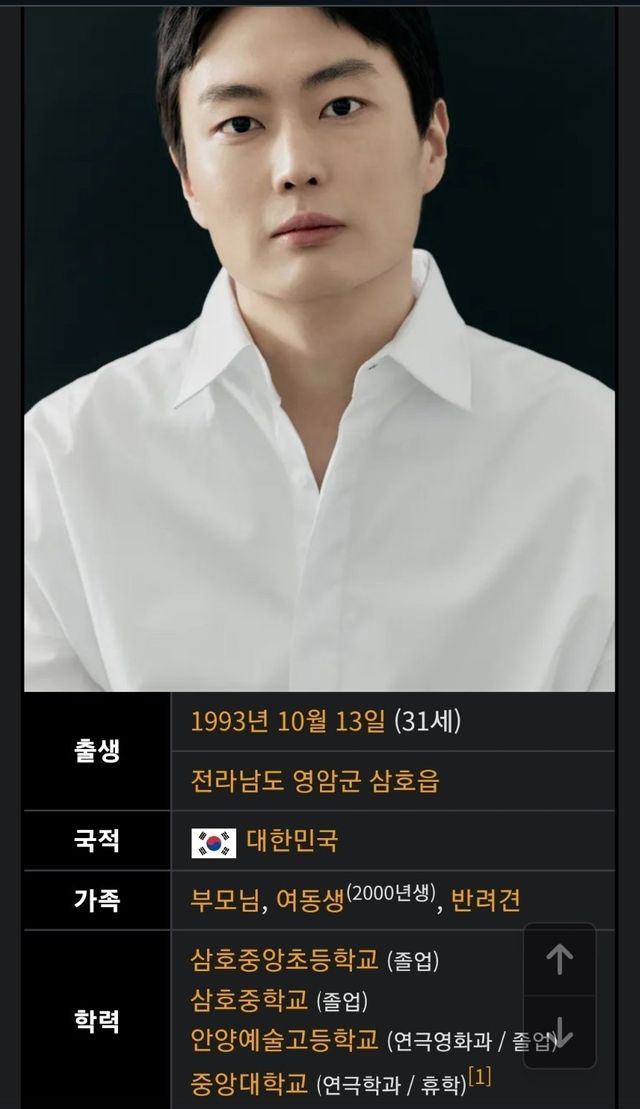The width and height of the screenshot is (640, 1109).
Task: Click the 학력 row label cell
Action: click(x=98, y=1020)
